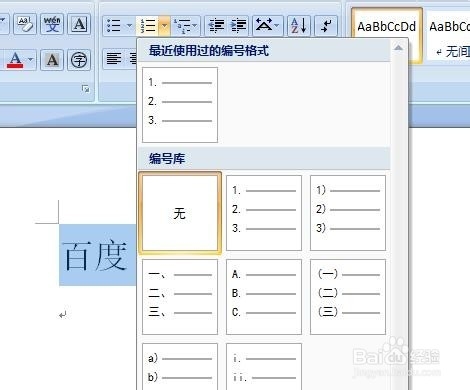The image size is (470, 390).
Task: Choose the i. ii. roman numbering format
Action: pyautogui.click(x=264, y=367)
